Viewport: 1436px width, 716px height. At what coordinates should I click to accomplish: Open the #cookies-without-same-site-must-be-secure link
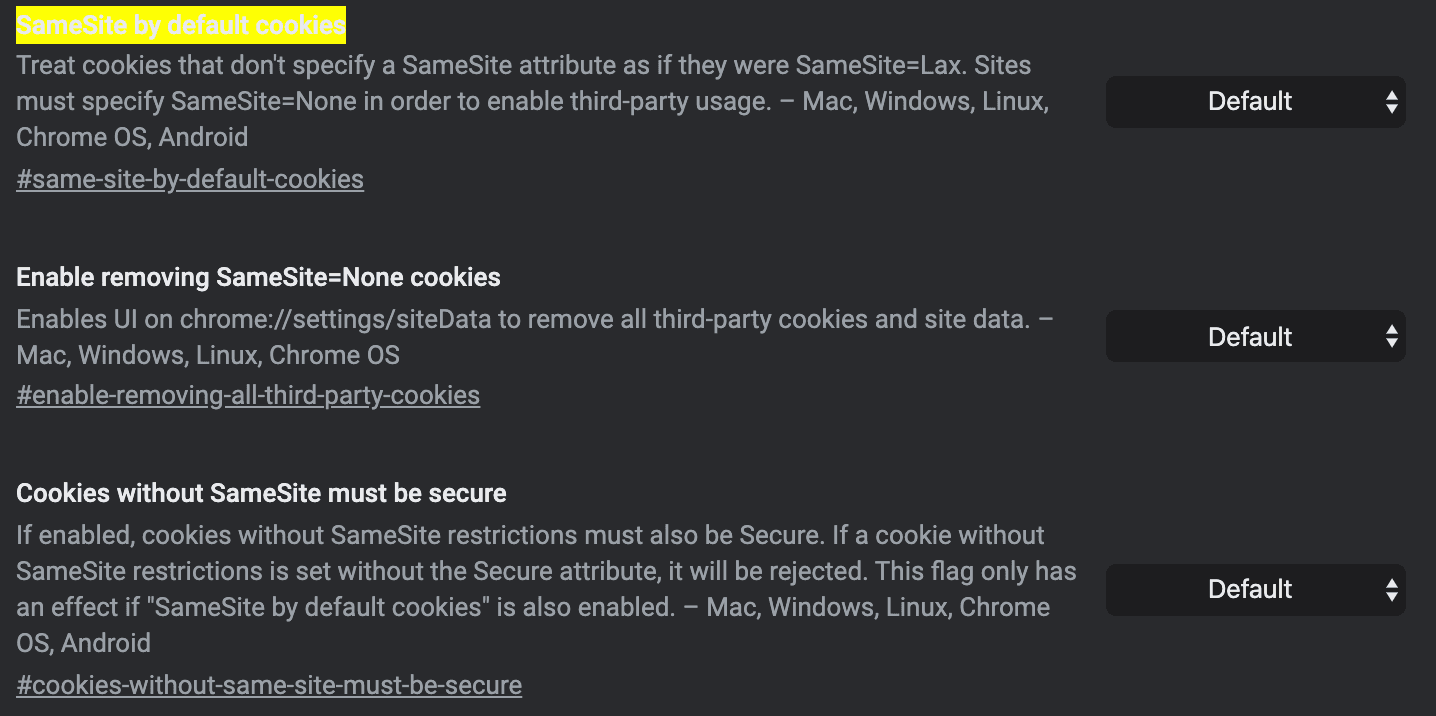tap(268, 685)
